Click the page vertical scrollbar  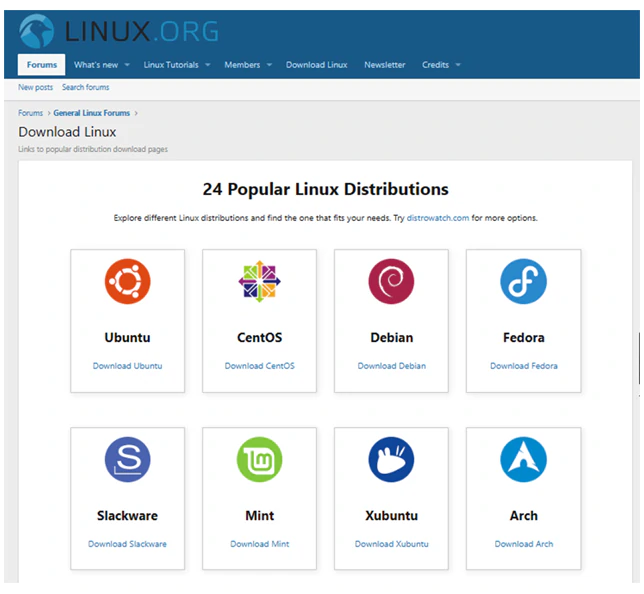[639, 358]
